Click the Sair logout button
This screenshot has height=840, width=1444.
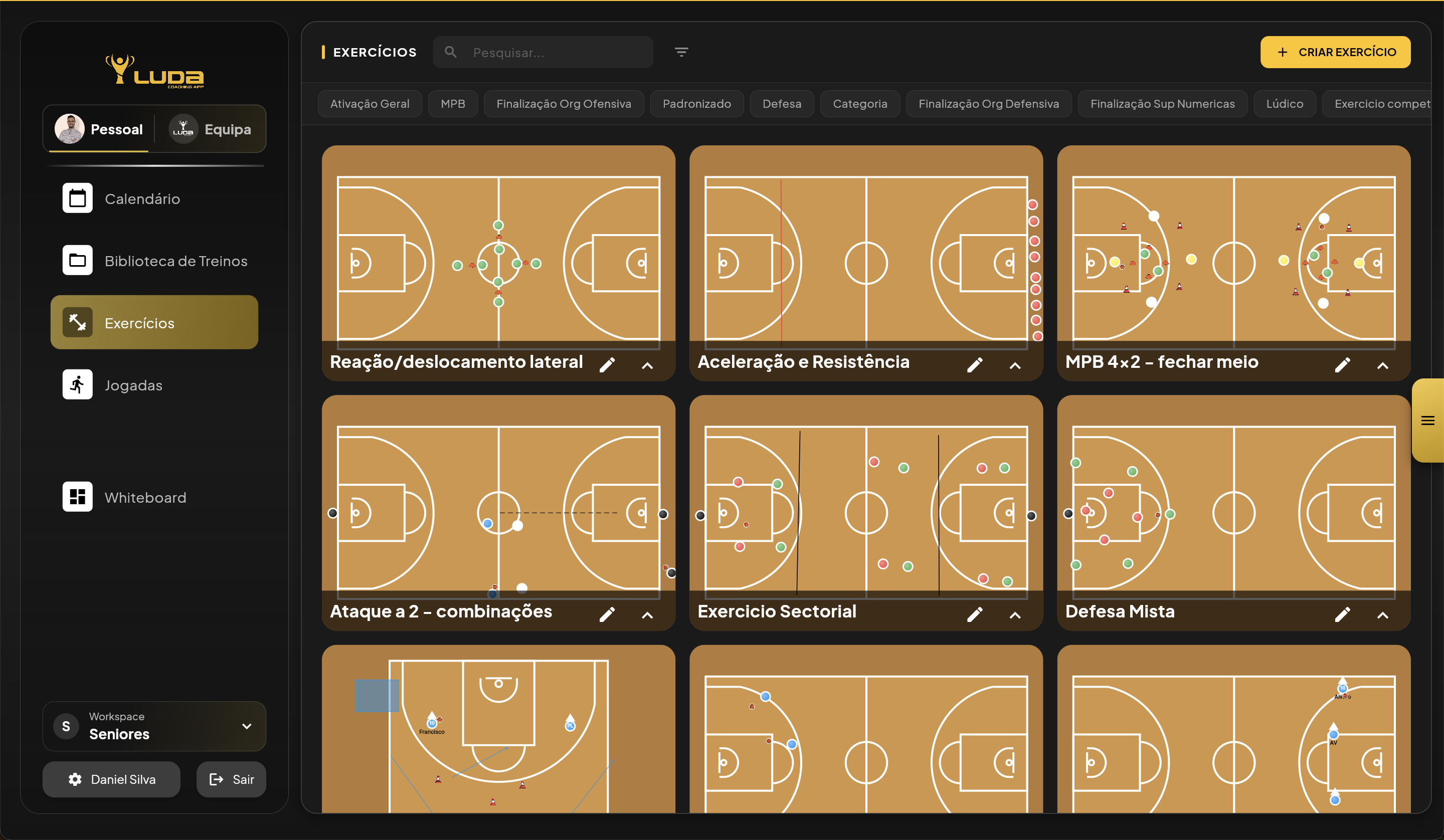(231, 779)
